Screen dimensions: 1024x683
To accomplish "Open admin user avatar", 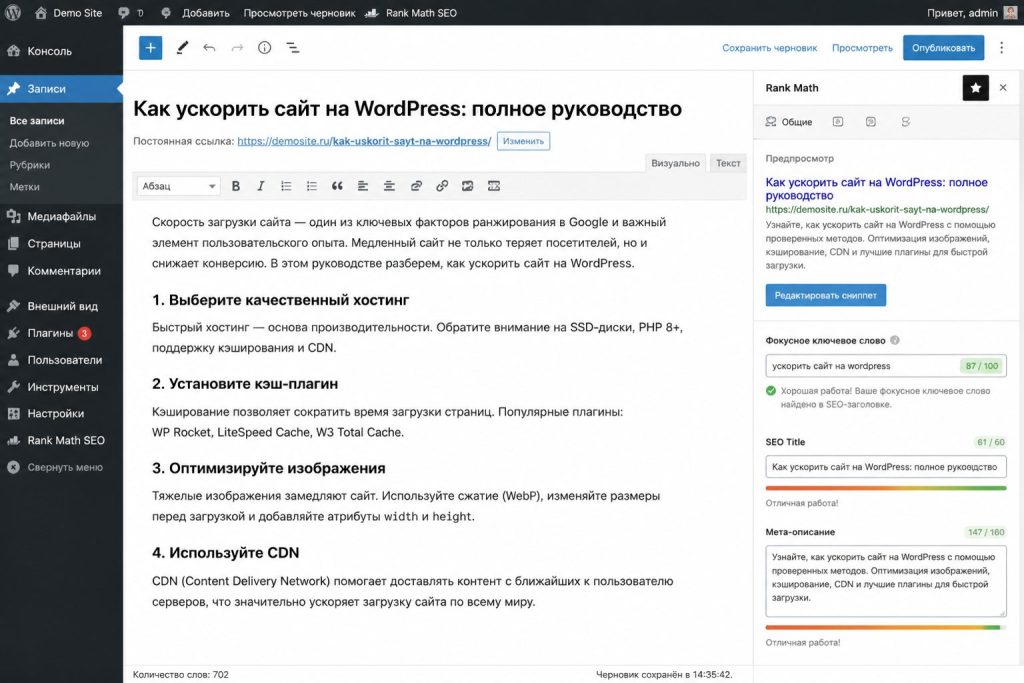I will tap(1010, 12).
